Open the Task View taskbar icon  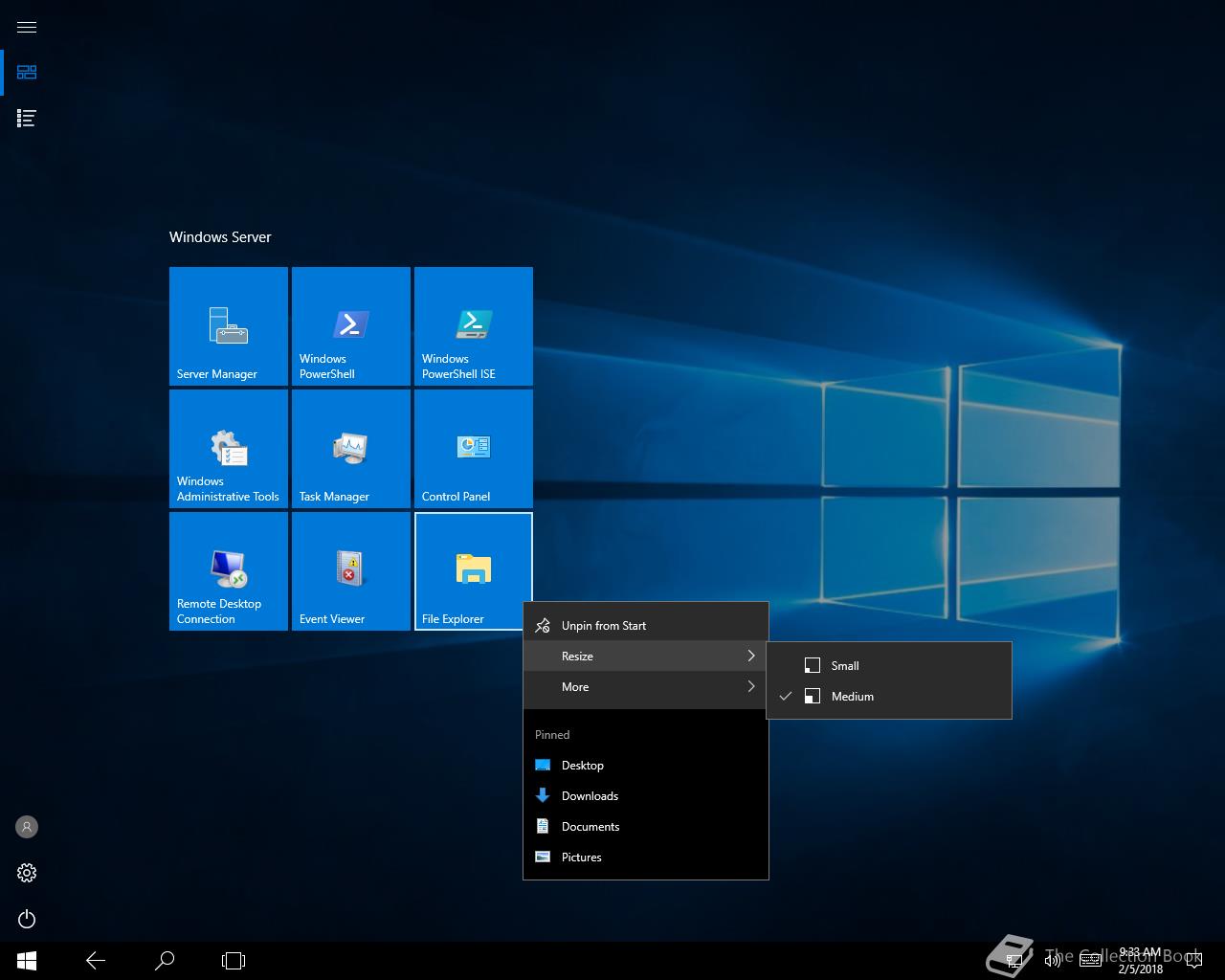234,961
